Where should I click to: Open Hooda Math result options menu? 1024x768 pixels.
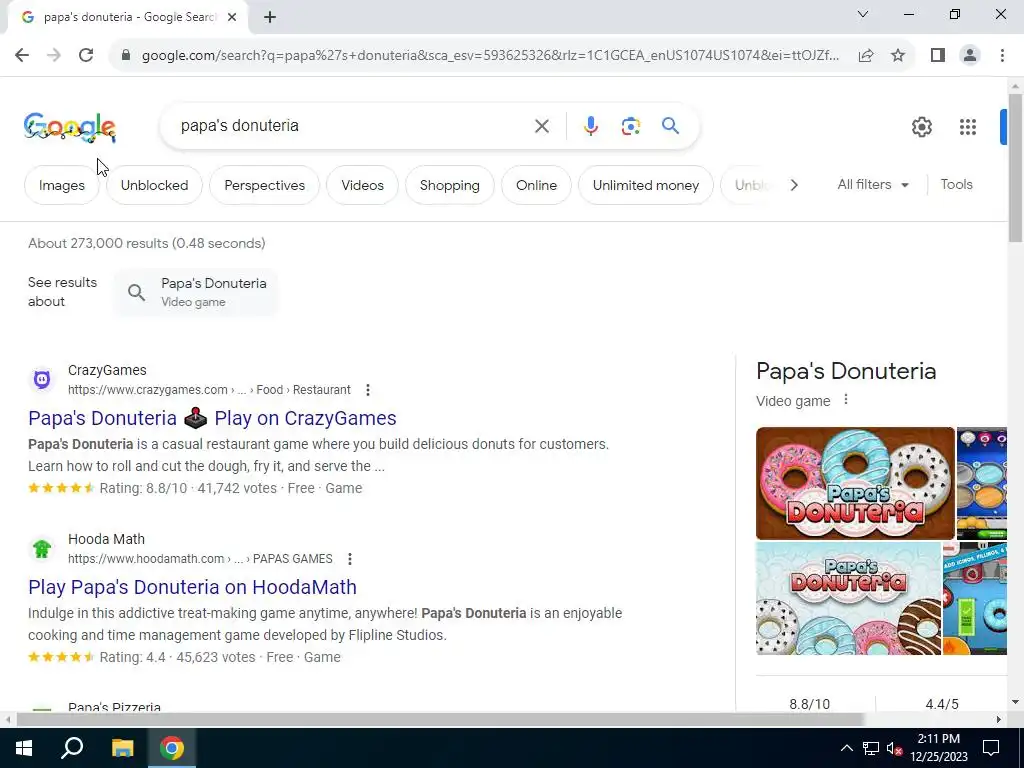[x=349, y=559]
